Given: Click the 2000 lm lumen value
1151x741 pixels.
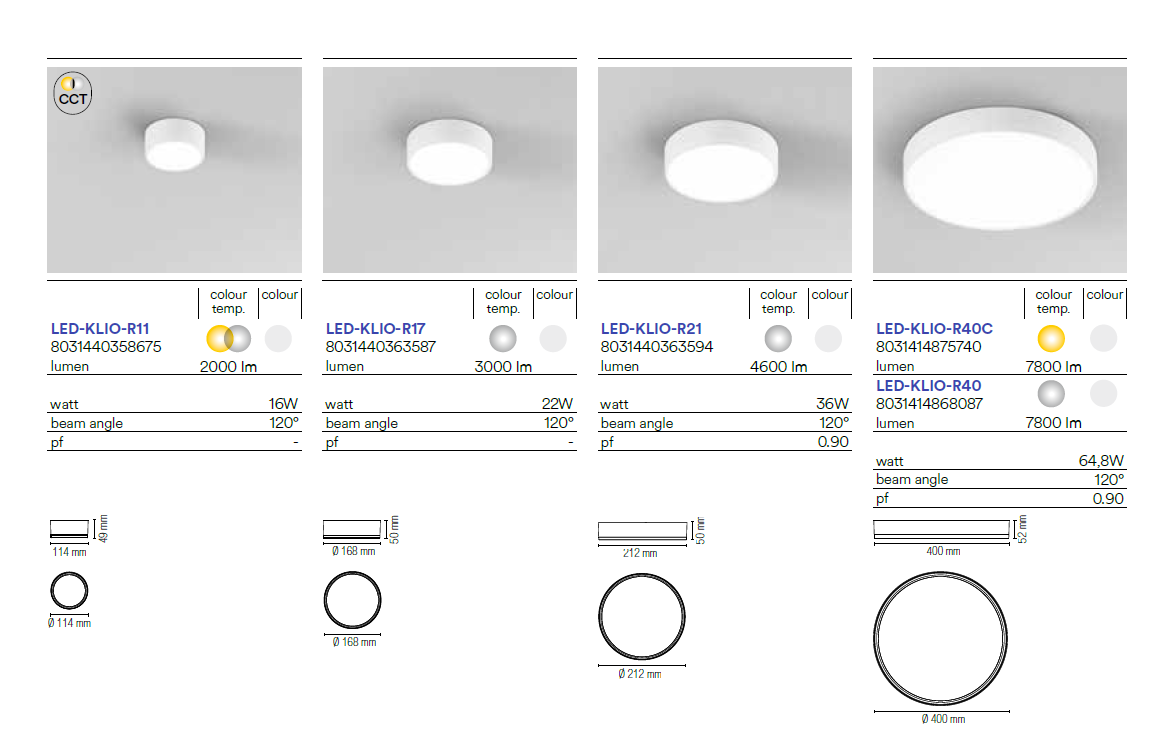Looking at the screenshot, I should (228, 366).
